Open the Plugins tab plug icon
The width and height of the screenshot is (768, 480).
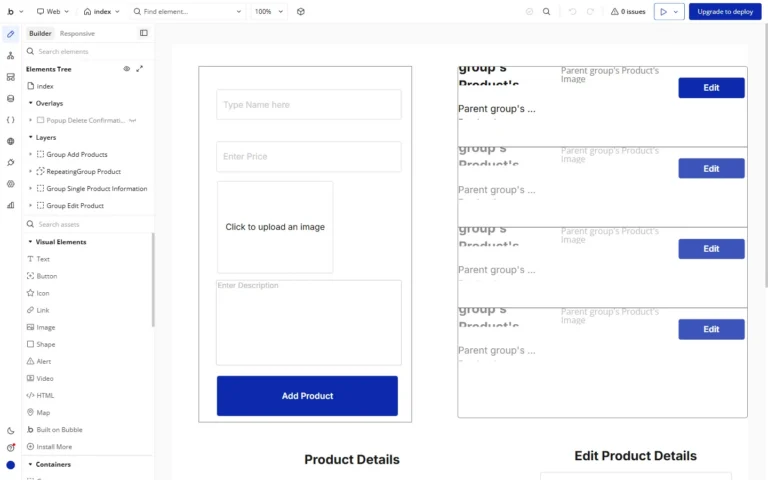pyautogui.click(x=10, y=163)
